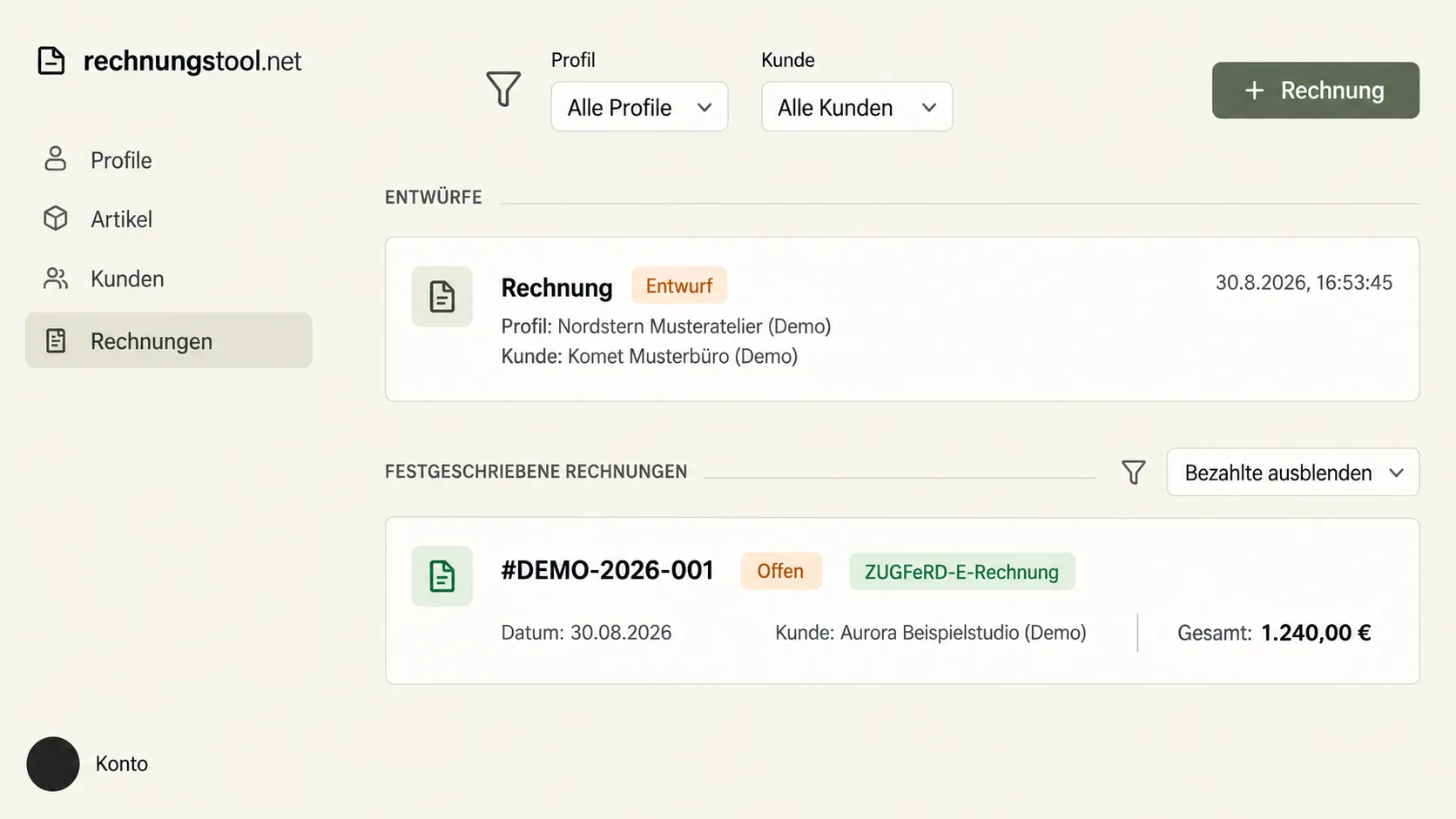The width and height of the screenshot is (1456, 819).
Task: Click the funnel icon beside Bezahlte ausblenden
Action: click(x=1134, y=473)
